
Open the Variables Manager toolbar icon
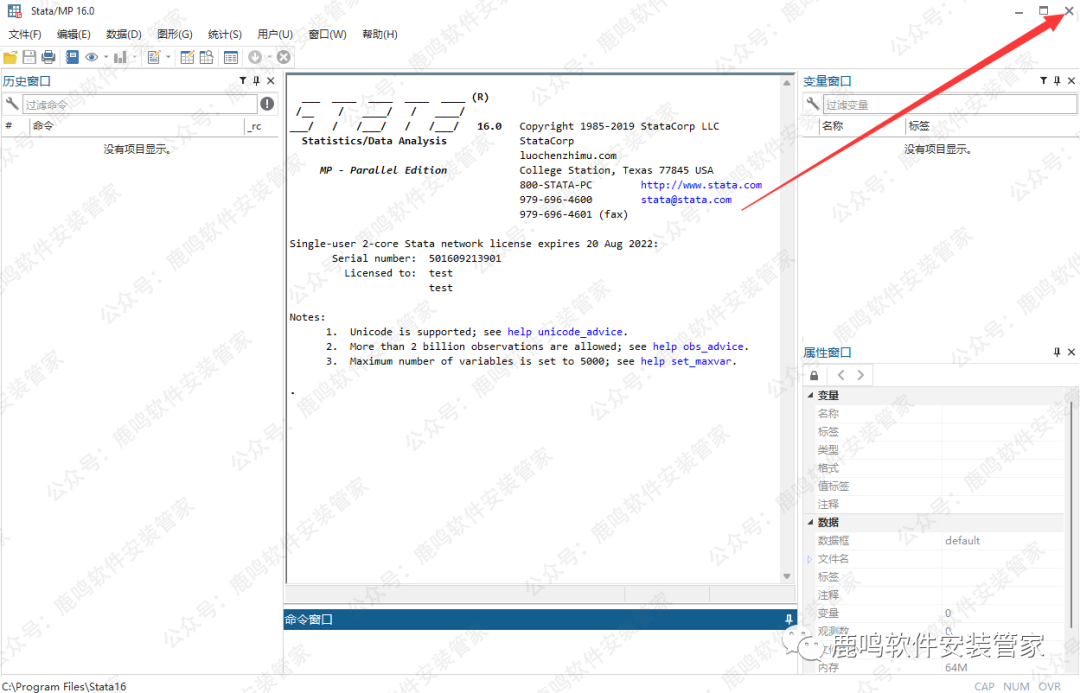click(231, 57)
